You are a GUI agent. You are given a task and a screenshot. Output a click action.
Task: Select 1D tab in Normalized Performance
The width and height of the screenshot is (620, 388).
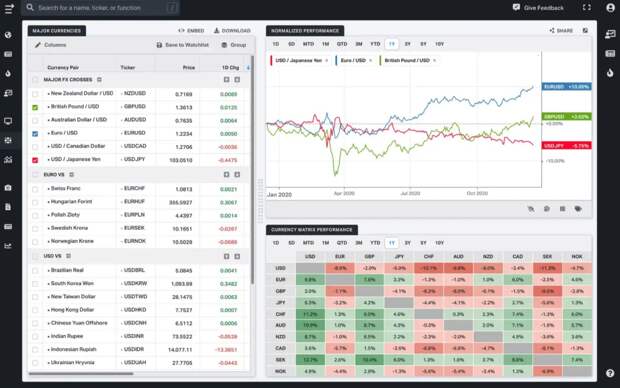click(276, 44)
